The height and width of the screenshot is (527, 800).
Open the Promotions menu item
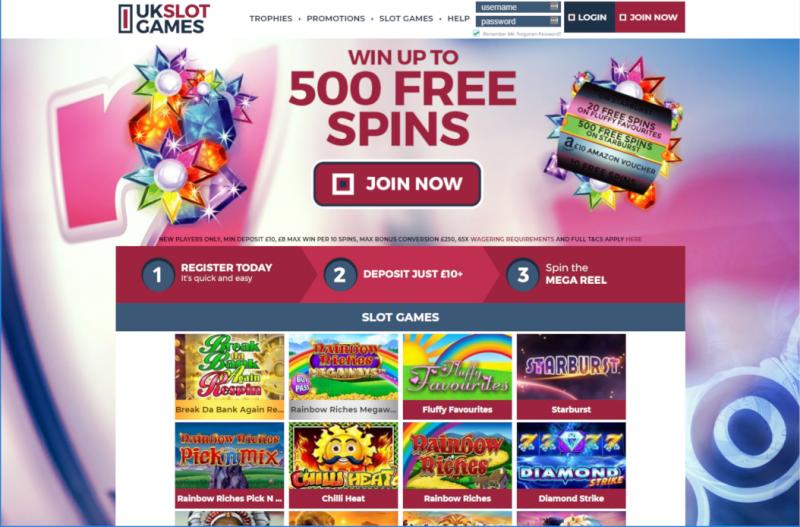coord(336,18)
